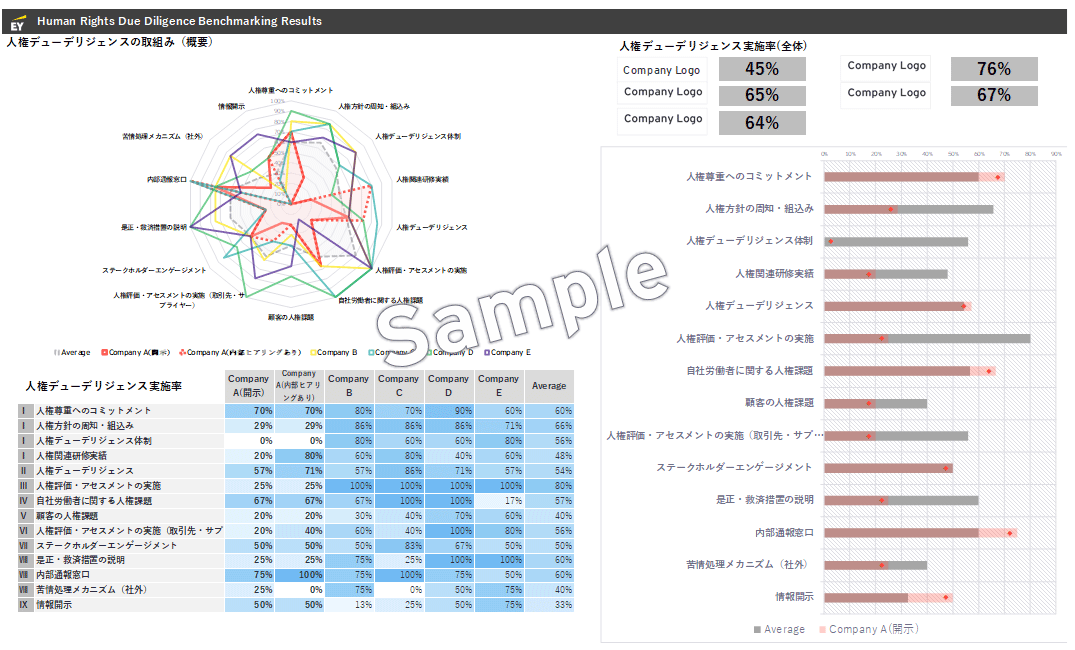Select the IX roman numeral cell in table
The image size is (1075, 650).
[x=26, y=605]
